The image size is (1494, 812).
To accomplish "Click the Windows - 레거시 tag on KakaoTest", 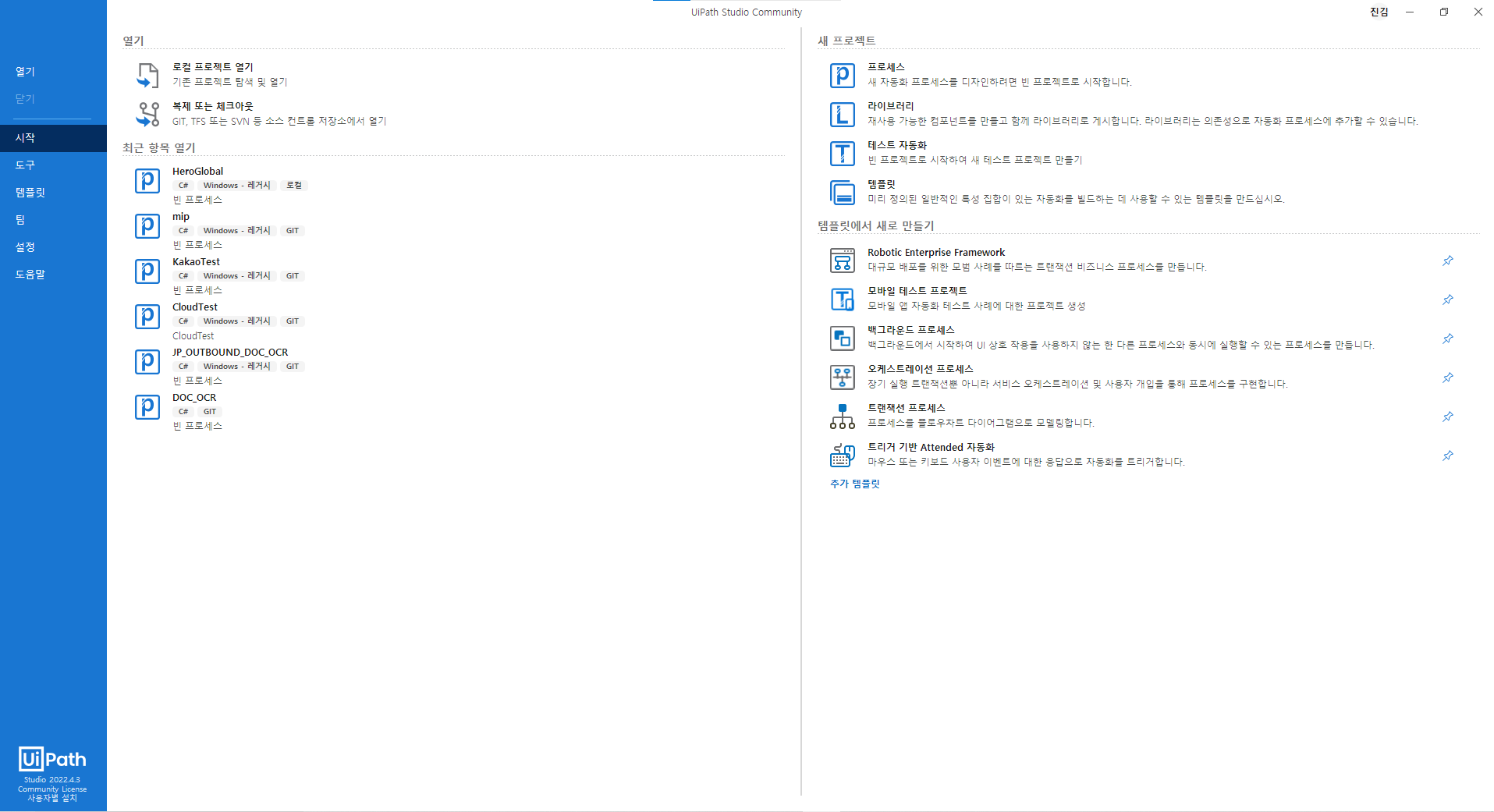I will (237, 276).
